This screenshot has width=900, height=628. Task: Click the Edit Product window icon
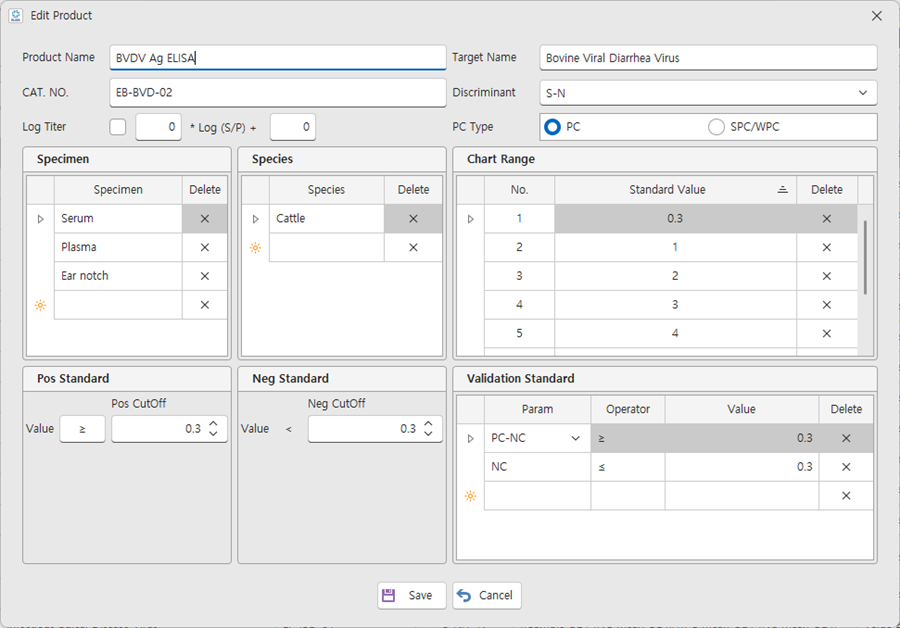pos(16,15)
